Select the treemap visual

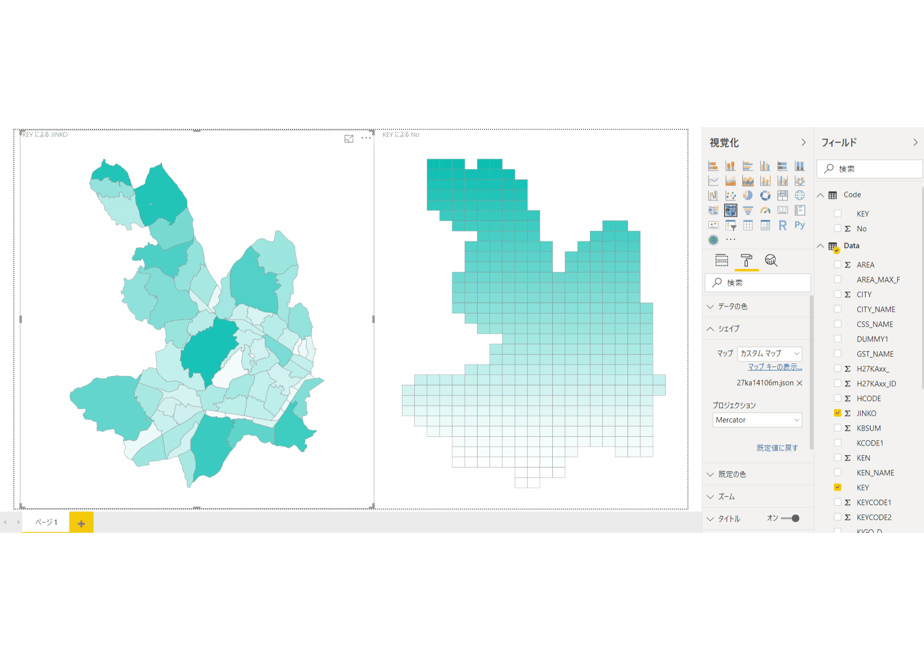[783, 195]
